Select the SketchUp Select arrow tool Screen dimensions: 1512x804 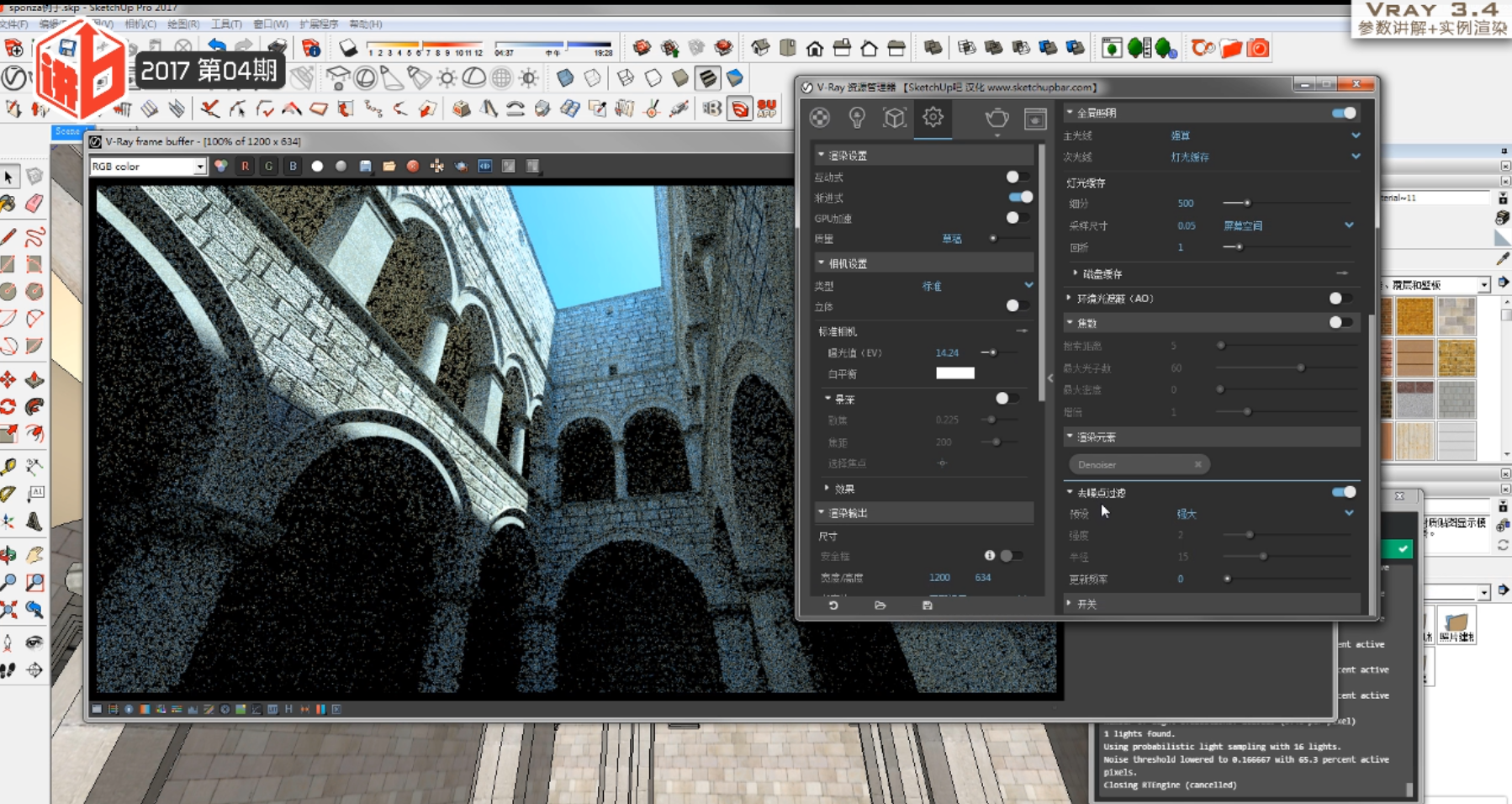[x=8, y=177]
